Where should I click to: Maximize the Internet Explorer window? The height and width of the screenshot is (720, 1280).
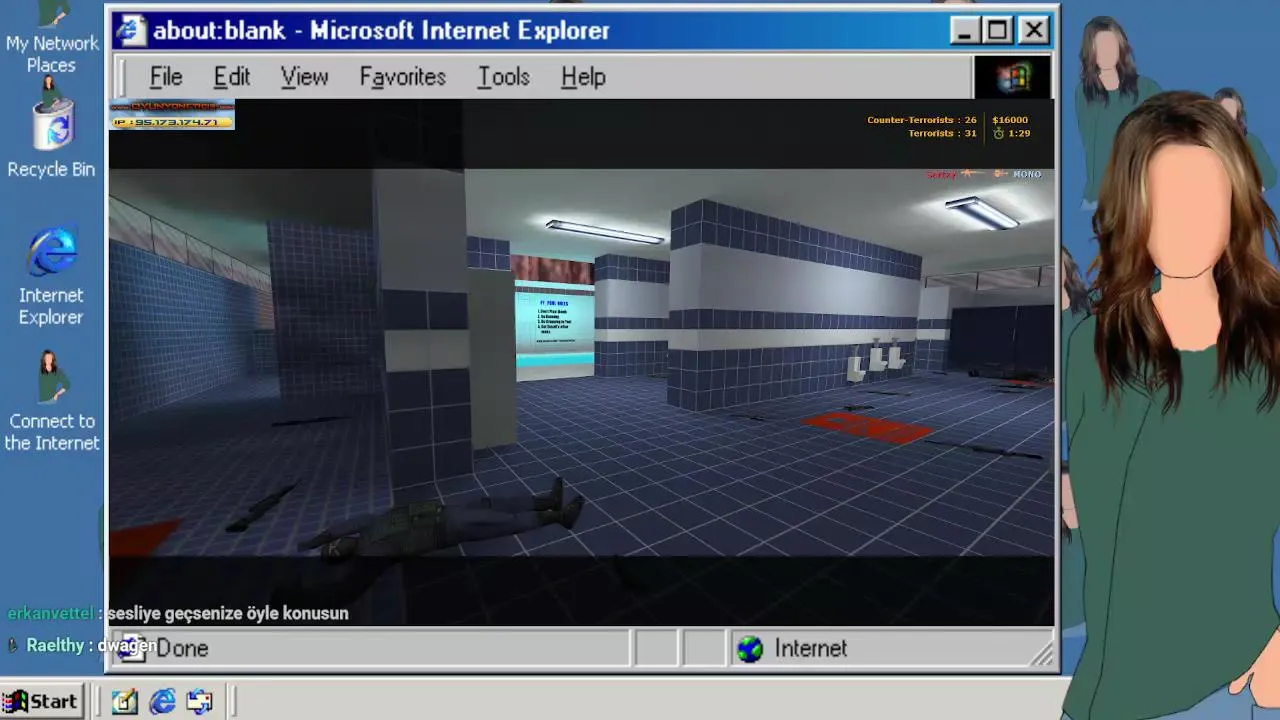pyautogui.click(x=997, y=30)
